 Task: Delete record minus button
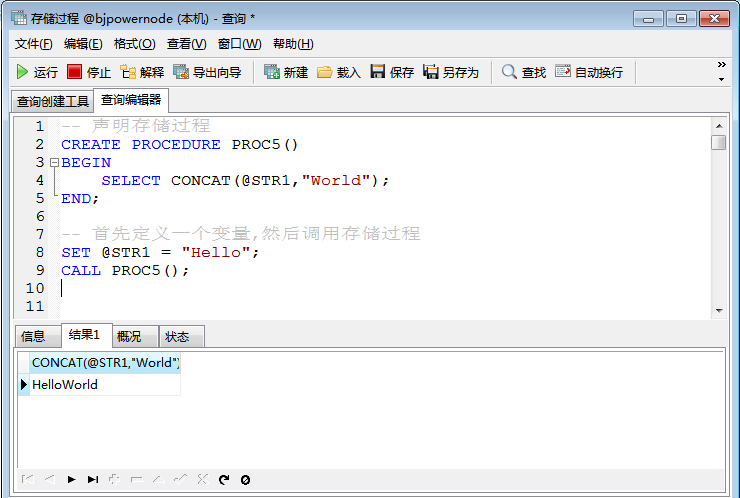(136, 480)
